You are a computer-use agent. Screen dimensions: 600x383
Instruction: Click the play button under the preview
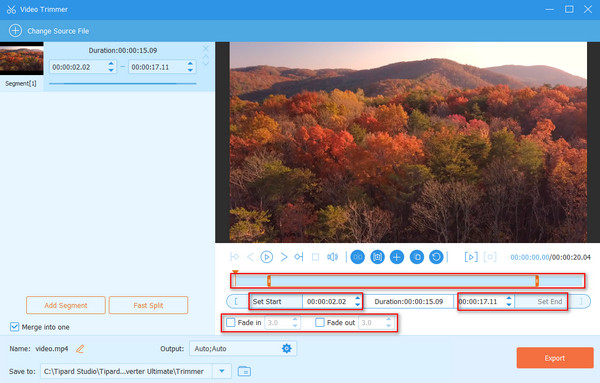(266, 257)
